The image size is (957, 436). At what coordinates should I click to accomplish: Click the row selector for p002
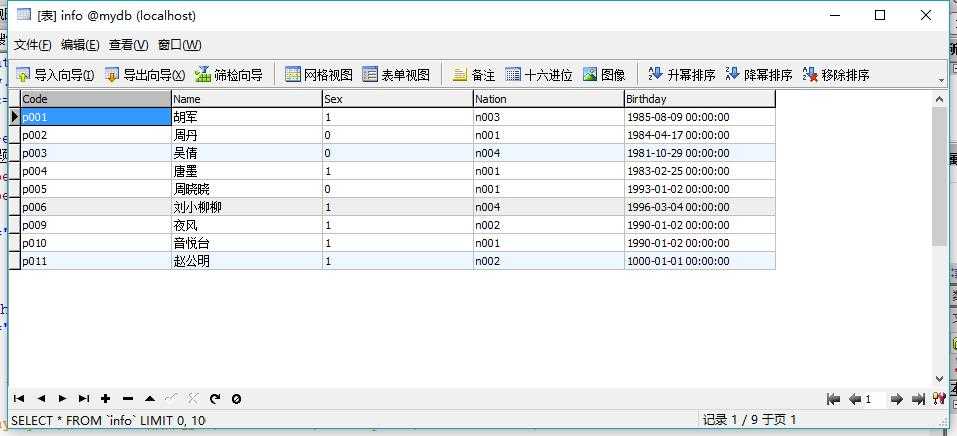coord(15,135)
